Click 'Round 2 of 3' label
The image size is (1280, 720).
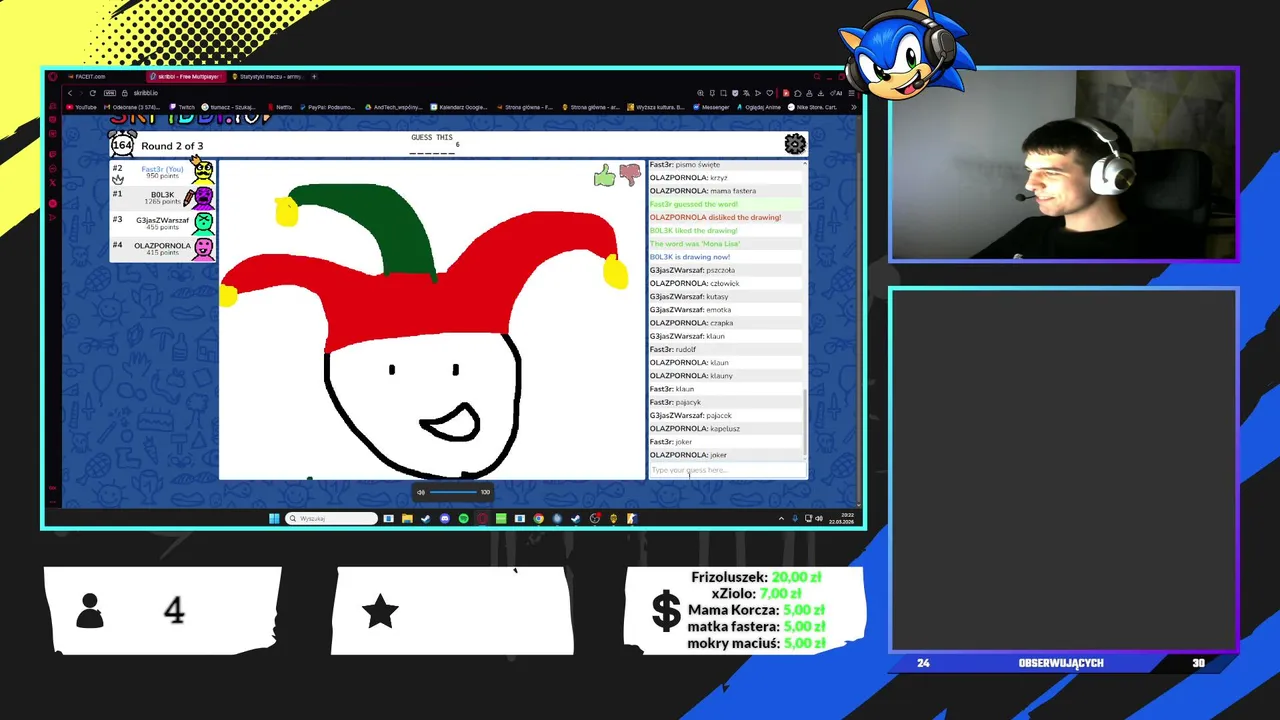(172, 146)
